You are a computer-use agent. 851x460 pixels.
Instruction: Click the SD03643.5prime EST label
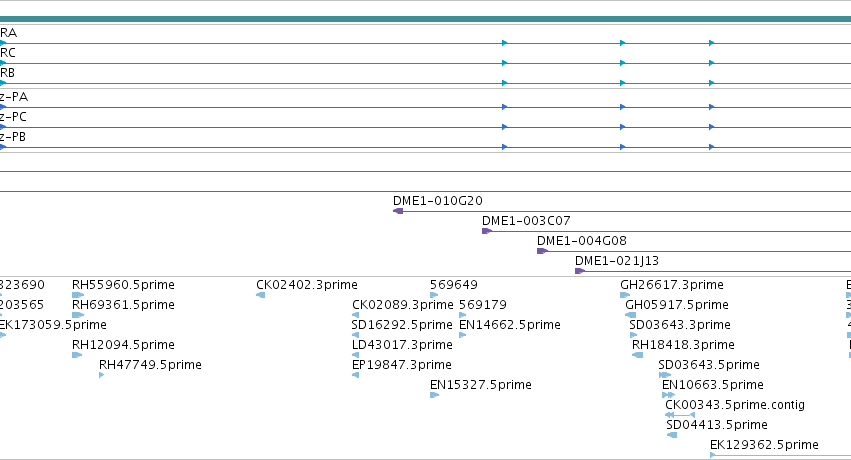pyautogui.click(x=709, y=365)
